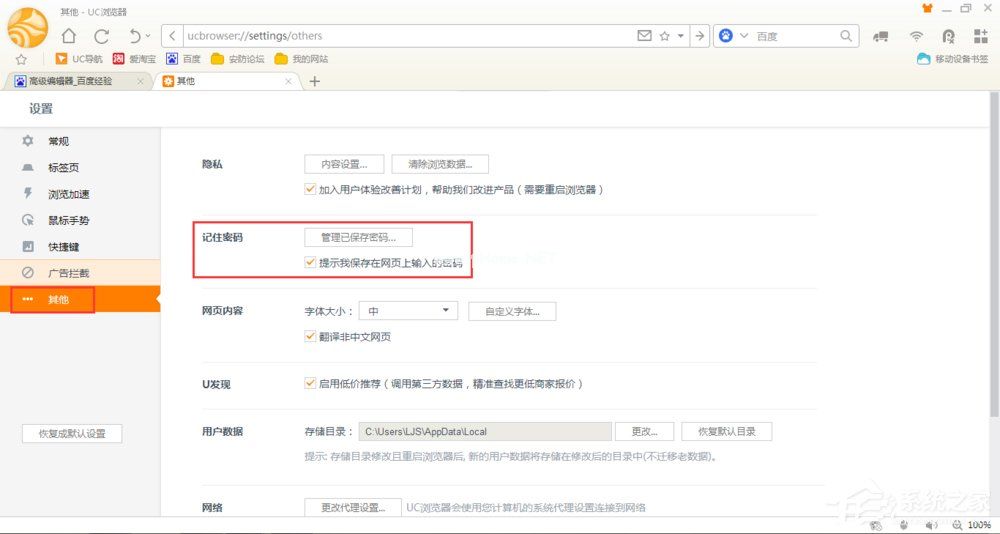This screenshot has width=1000, height=534.
Task: Click the magnifier search icon in the search box
Action: 846,36
